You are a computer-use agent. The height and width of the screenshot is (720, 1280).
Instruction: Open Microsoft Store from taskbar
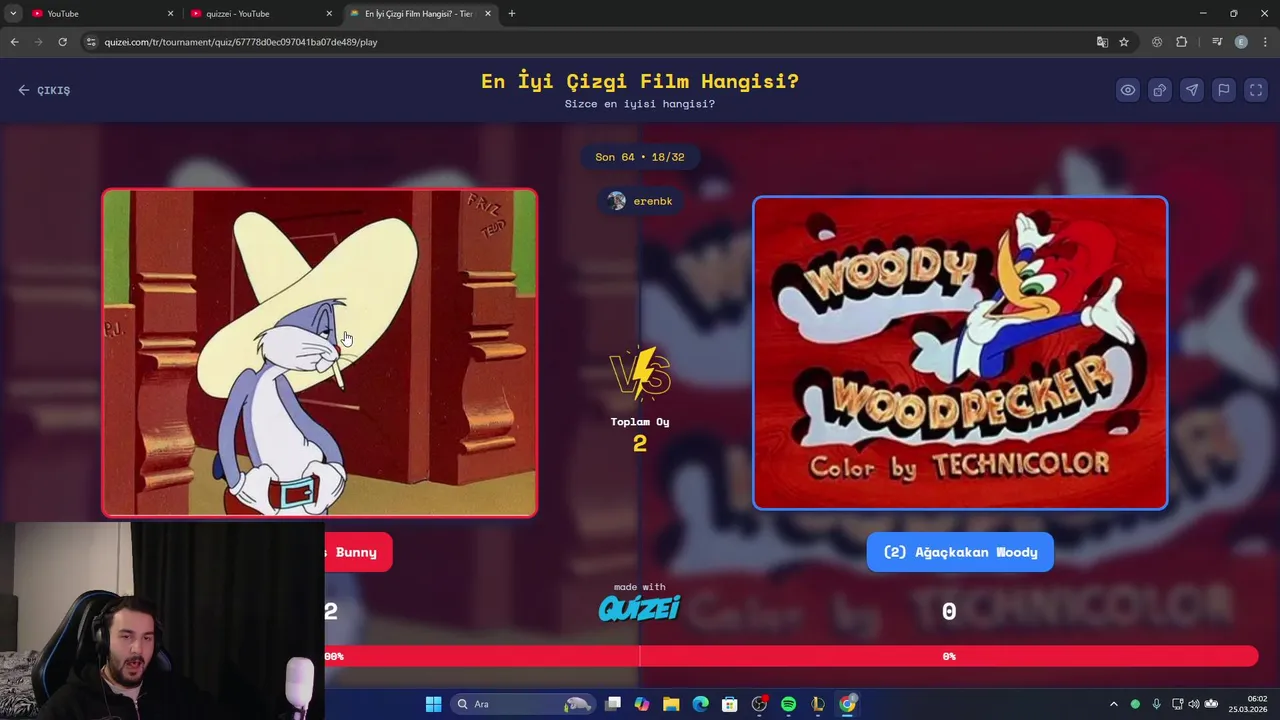(x=730, y=704)
